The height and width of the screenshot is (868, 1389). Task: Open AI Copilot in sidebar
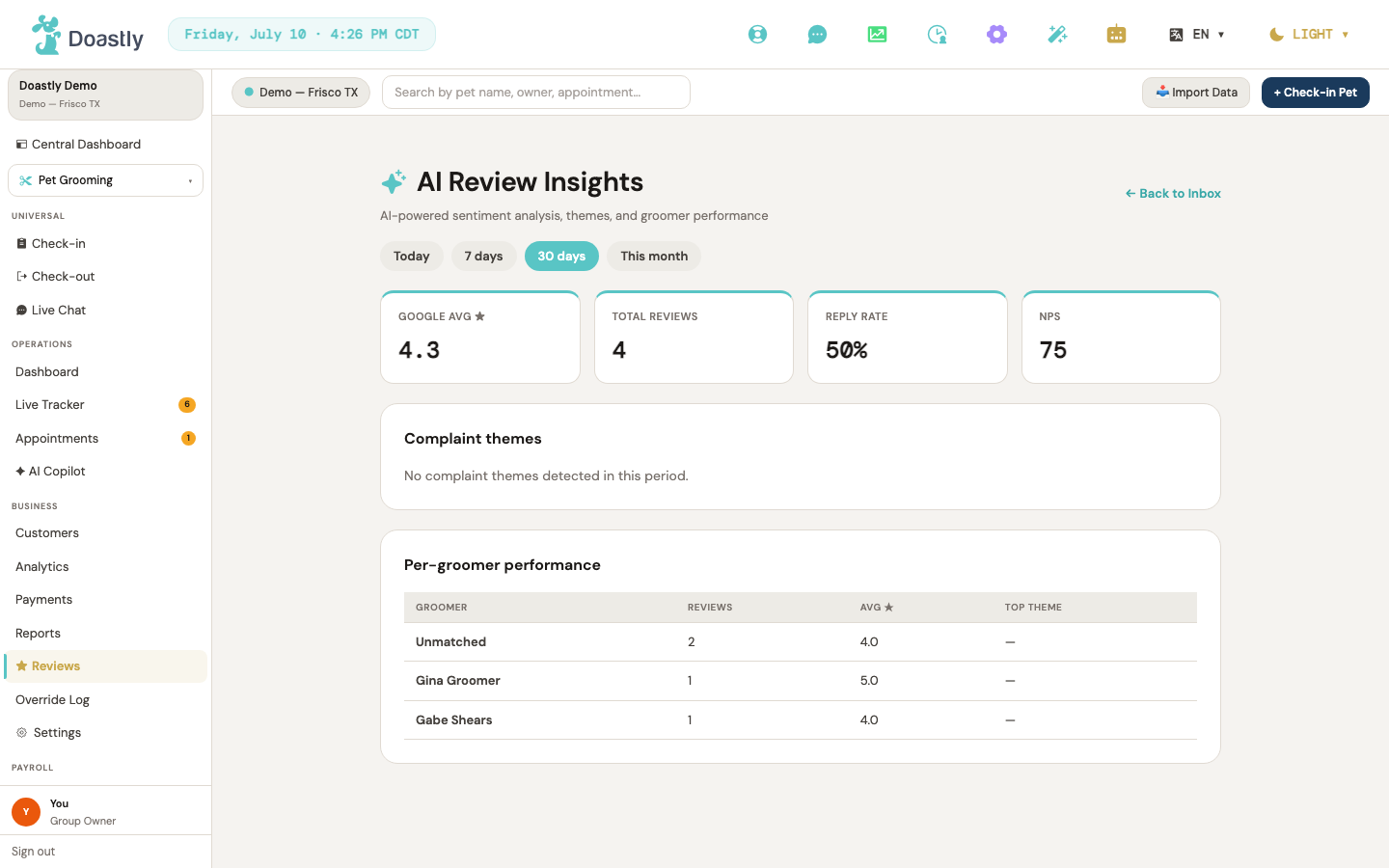[105, 472]
